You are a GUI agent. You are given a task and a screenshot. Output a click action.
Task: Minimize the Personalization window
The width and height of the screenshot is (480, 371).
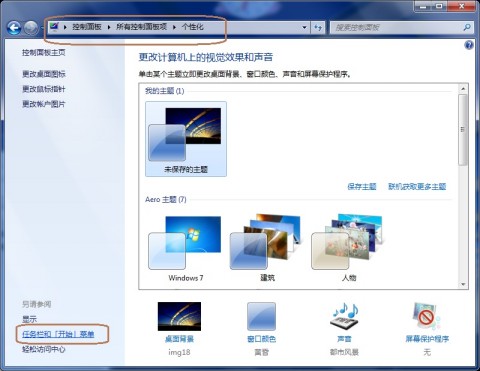click(423, 6)
